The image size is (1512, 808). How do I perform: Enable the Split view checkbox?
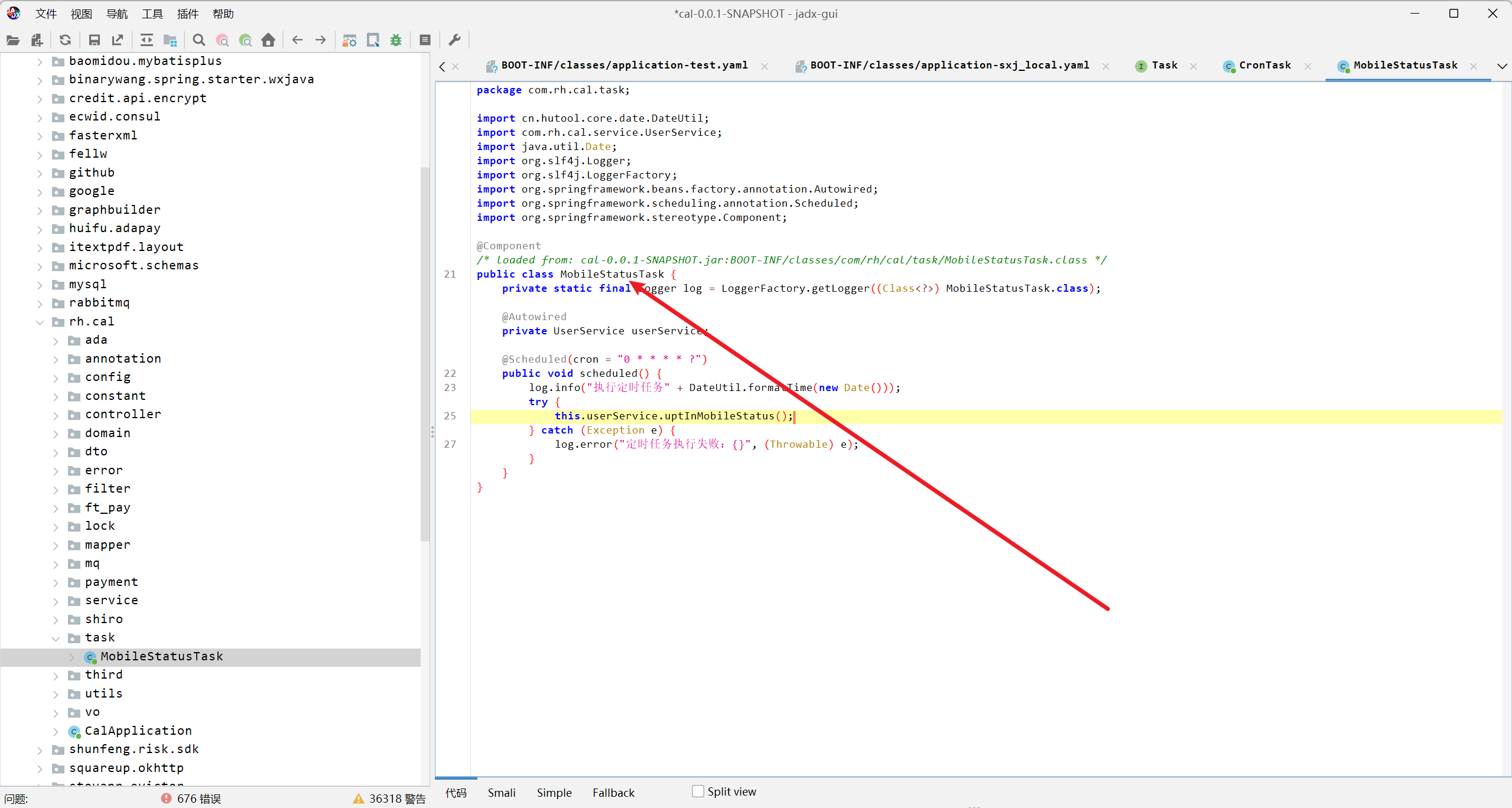698,791
